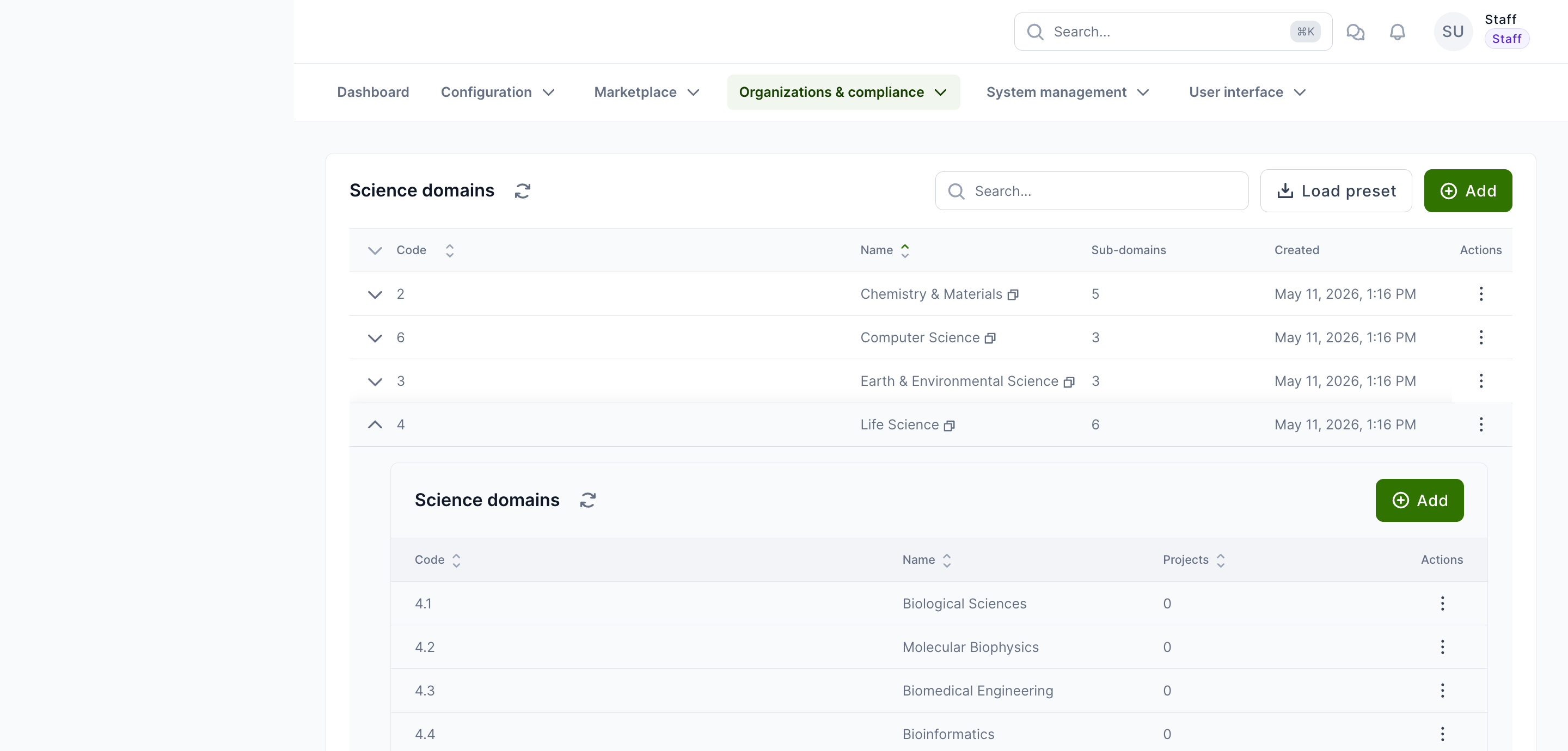Open actions menu for Life Science
1568x751 pixels.
[1481, 425]
